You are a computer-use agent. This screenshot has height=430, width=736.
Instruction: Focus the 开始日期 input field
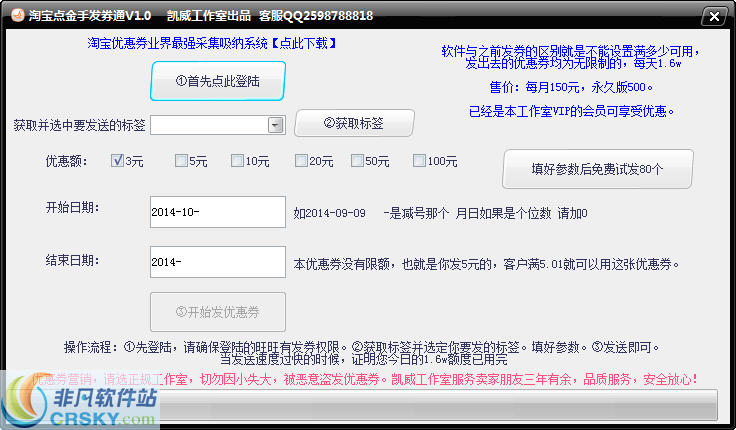(218, 212)
